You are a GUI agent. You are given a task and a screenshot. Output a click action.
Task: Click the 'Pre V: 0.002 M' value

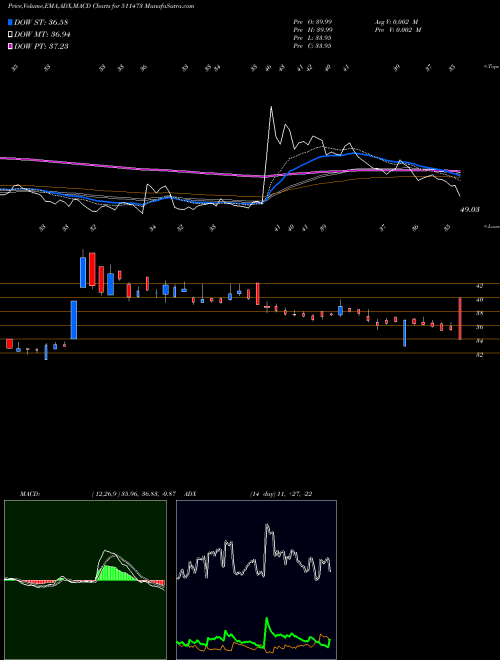coord(398,30)
